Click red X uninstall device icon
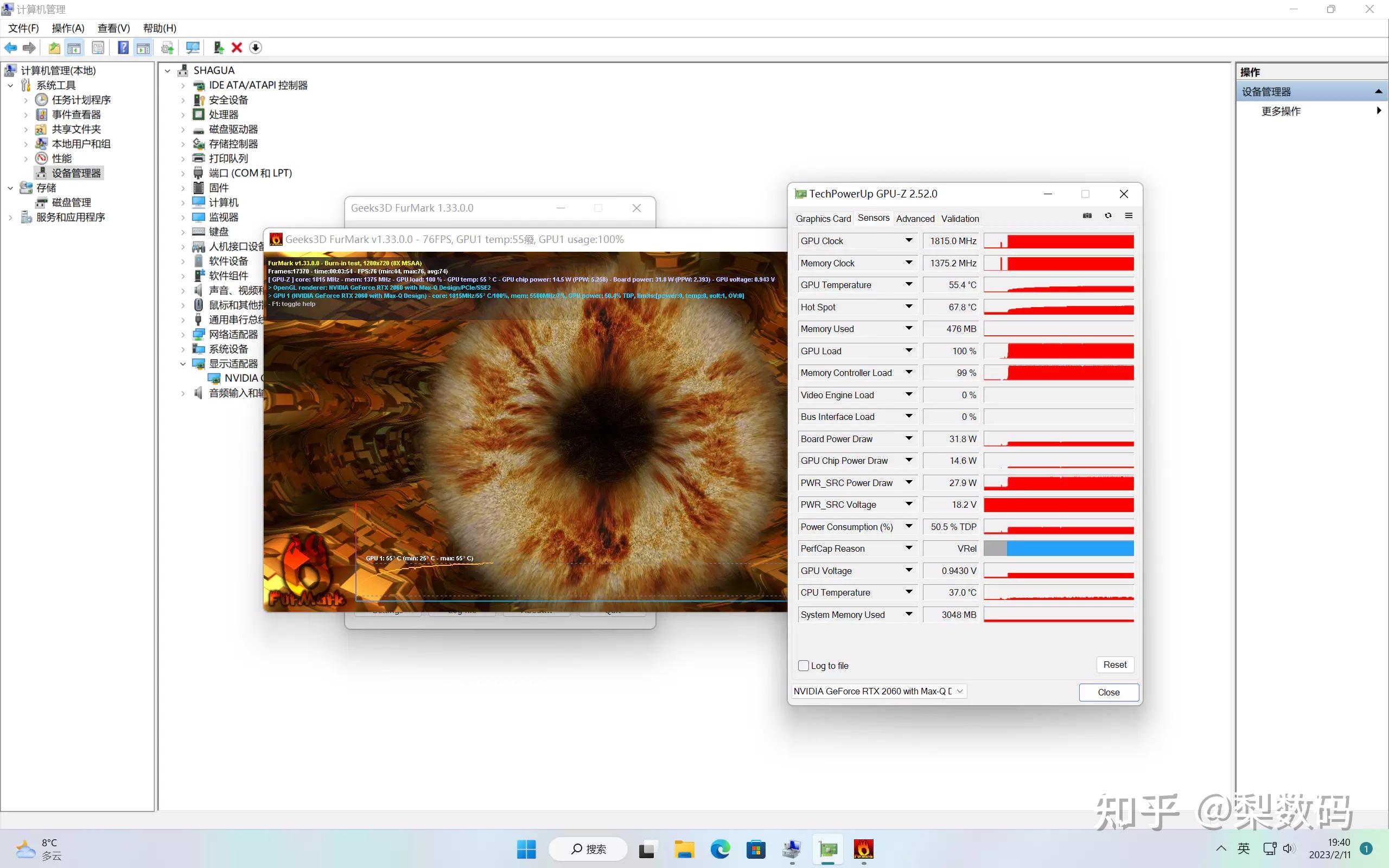The width and height of the screenshot is (1389, 868). tap(237, 48)
